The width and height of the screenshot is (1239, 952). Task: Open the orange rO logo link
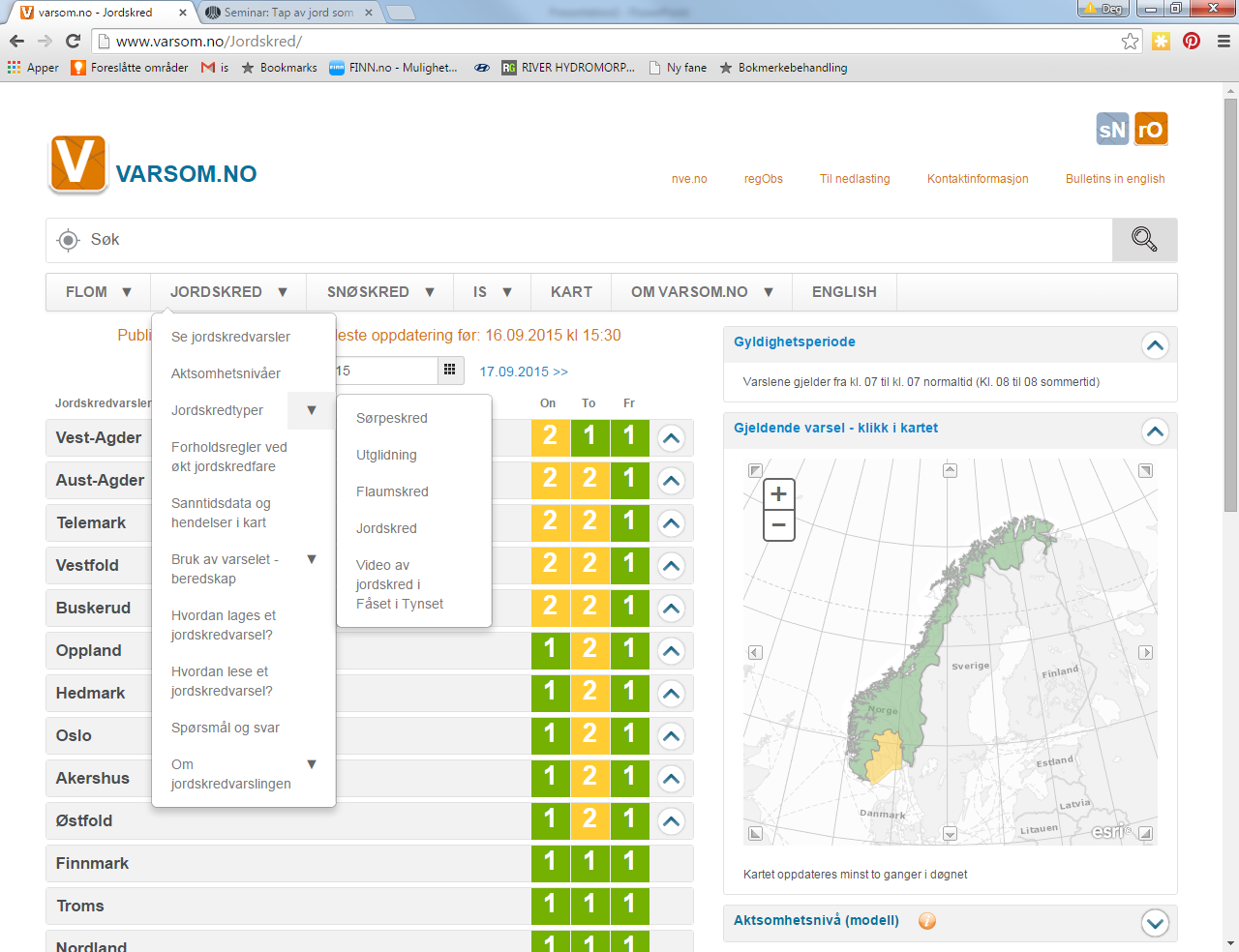click(x=1151, y=129)
